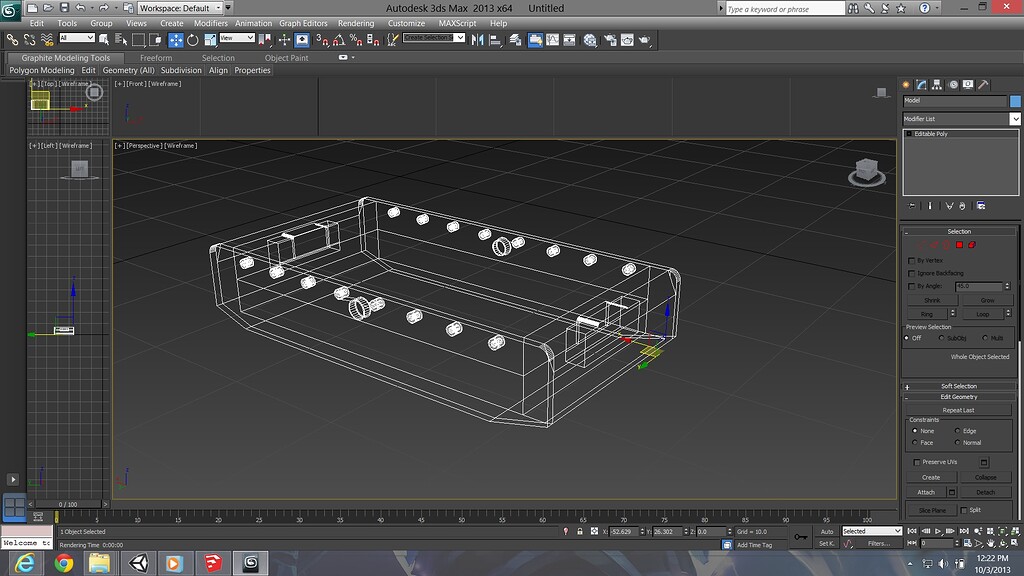Open the Rendering menu
The height and width of the screenshot is (576, 1024).
point(356,23)
